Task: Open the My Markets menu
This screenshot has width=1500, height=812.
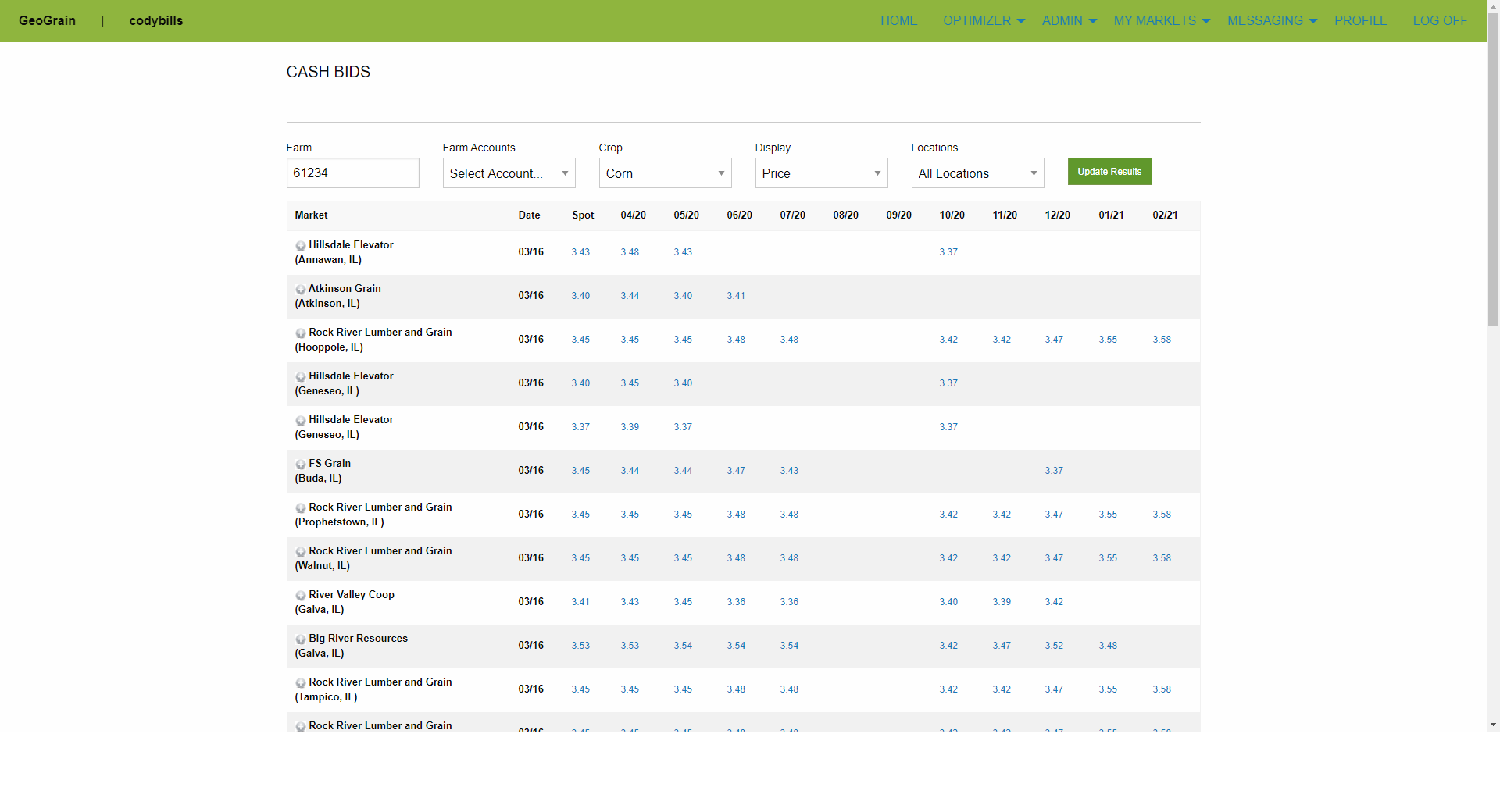Action: click(x=1161, y=21)
